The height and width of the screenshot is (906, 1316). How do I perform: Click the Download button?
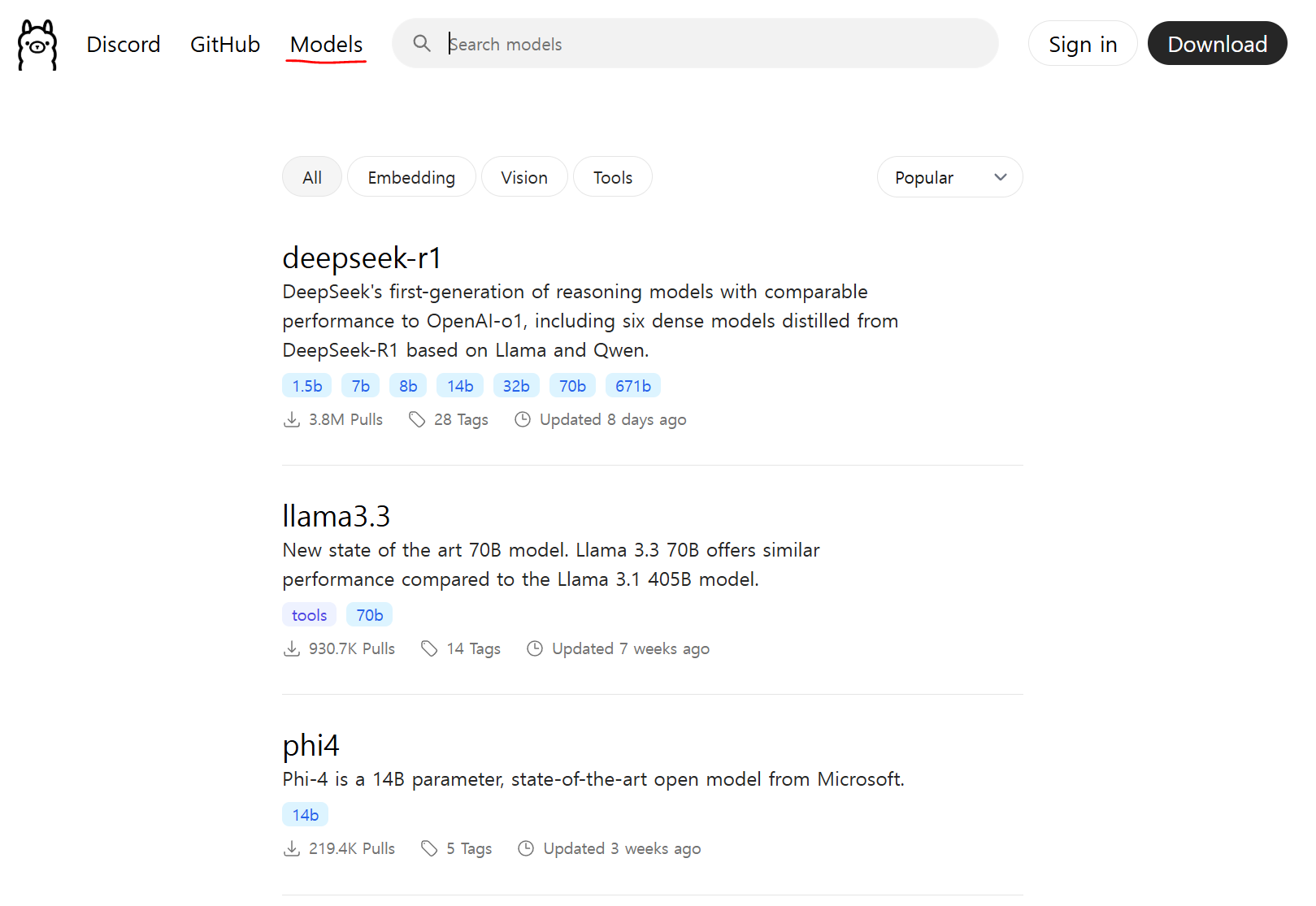pos(1217,44)
